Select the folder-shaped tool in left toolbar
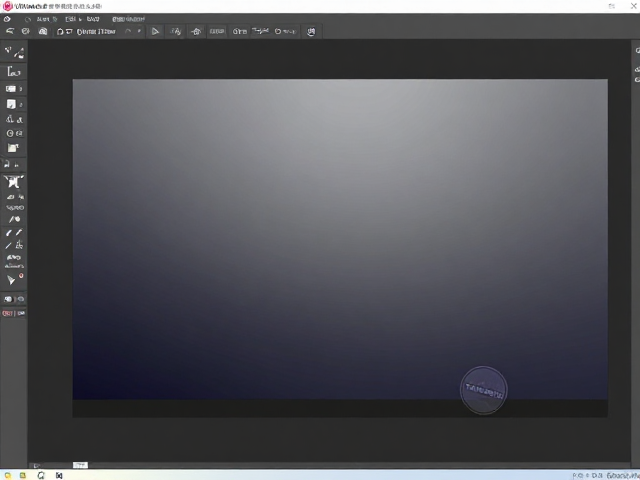Screen dimensions: 640x480 coord(13,148)
